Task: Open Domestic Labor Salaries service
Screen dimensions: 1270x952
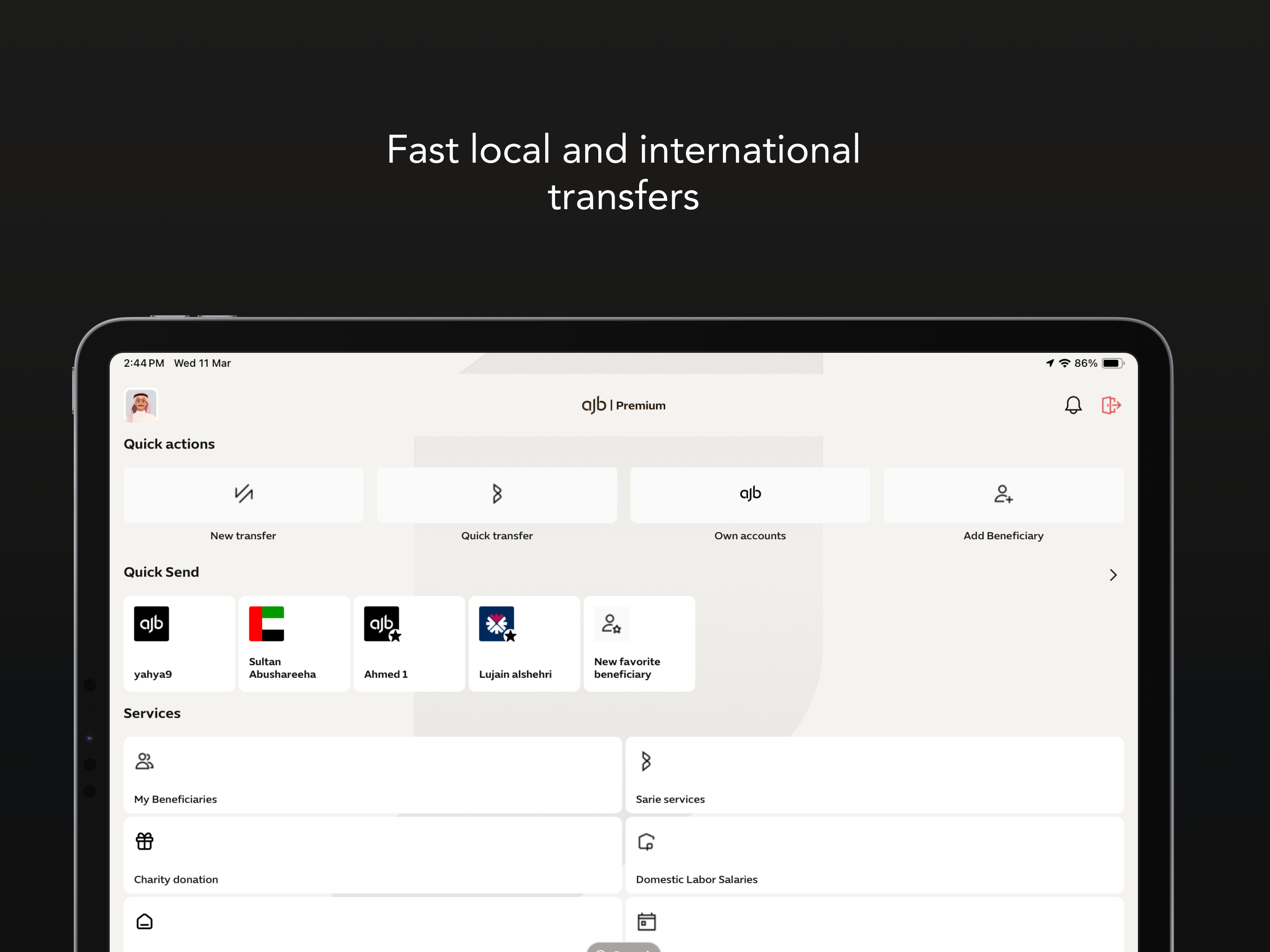Action: (874, 855)
